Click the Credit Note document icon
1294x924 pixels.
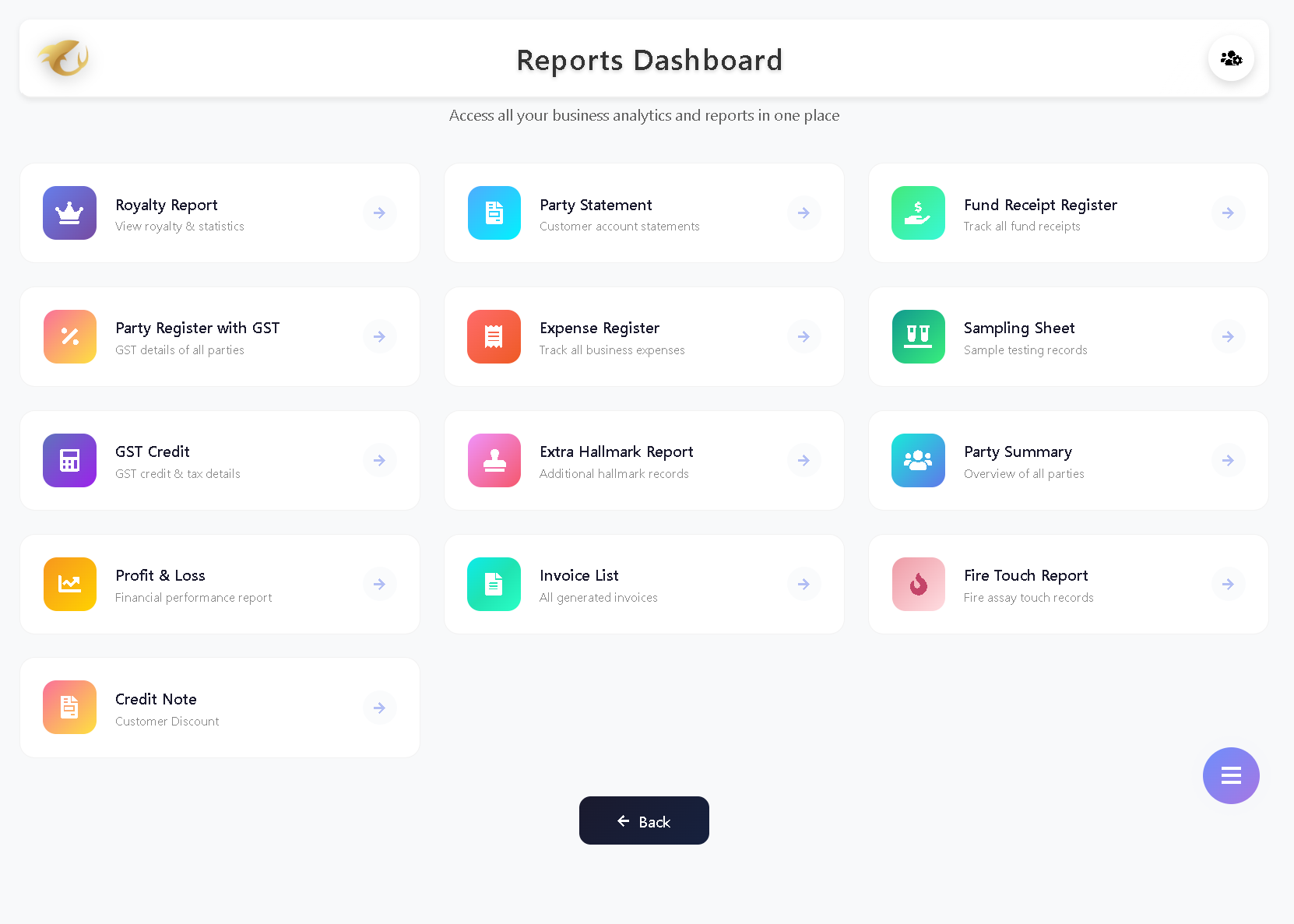[69, 707]
